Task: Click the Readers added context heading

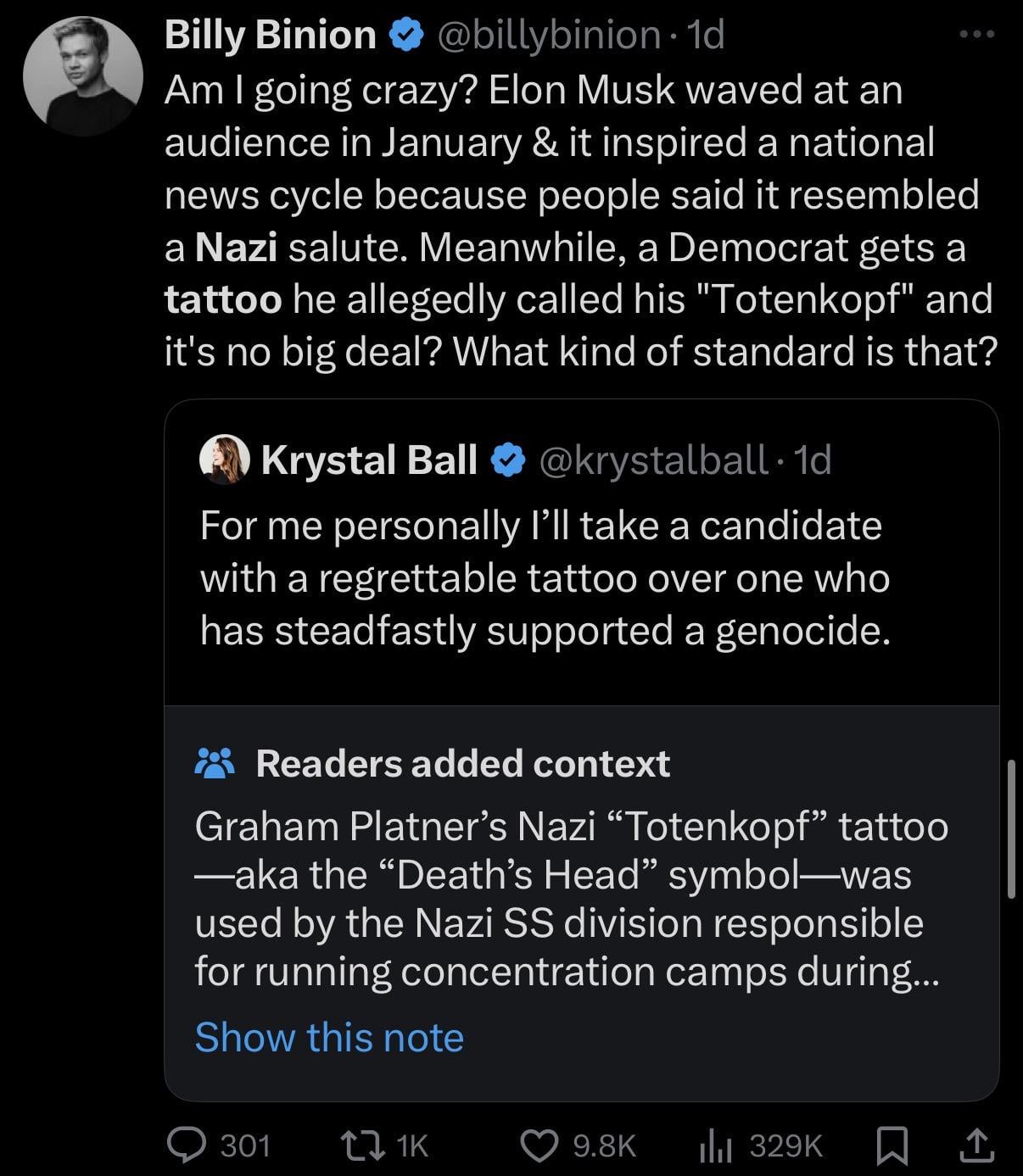Action: click(463, 763)
